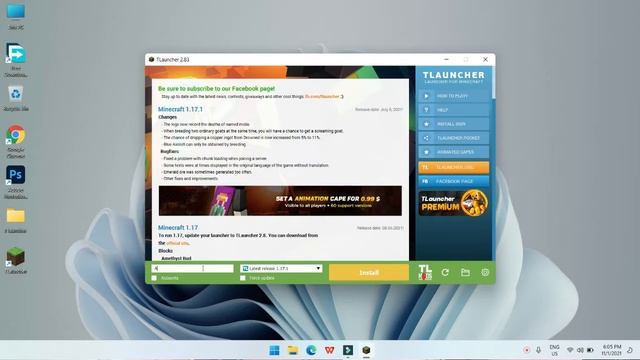Open the Windows Start menu
This screenshot has height=360, width=640.
274,350
